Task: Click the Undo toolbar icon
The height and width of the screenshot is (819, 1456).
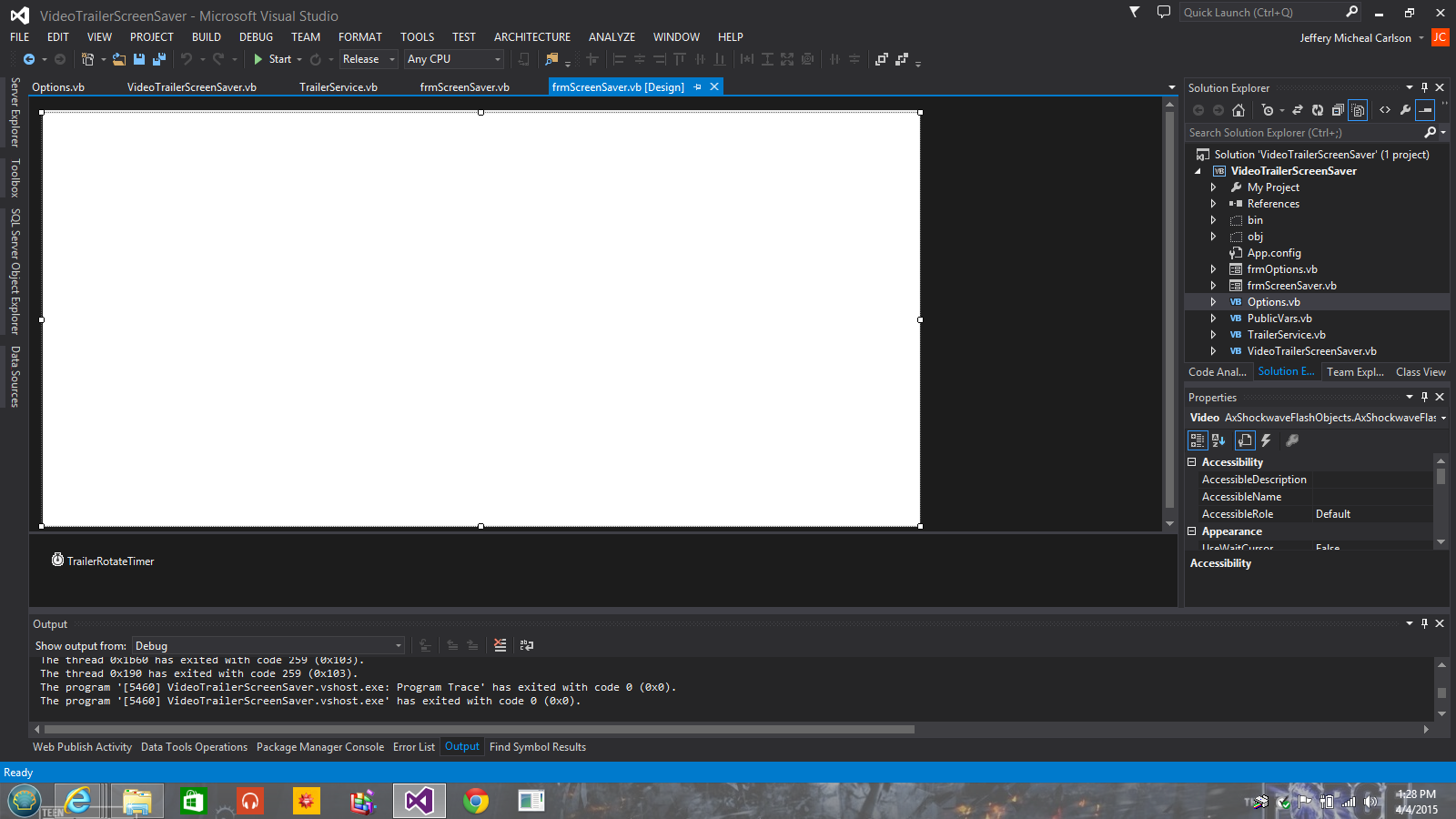Action: pos(187,59)
